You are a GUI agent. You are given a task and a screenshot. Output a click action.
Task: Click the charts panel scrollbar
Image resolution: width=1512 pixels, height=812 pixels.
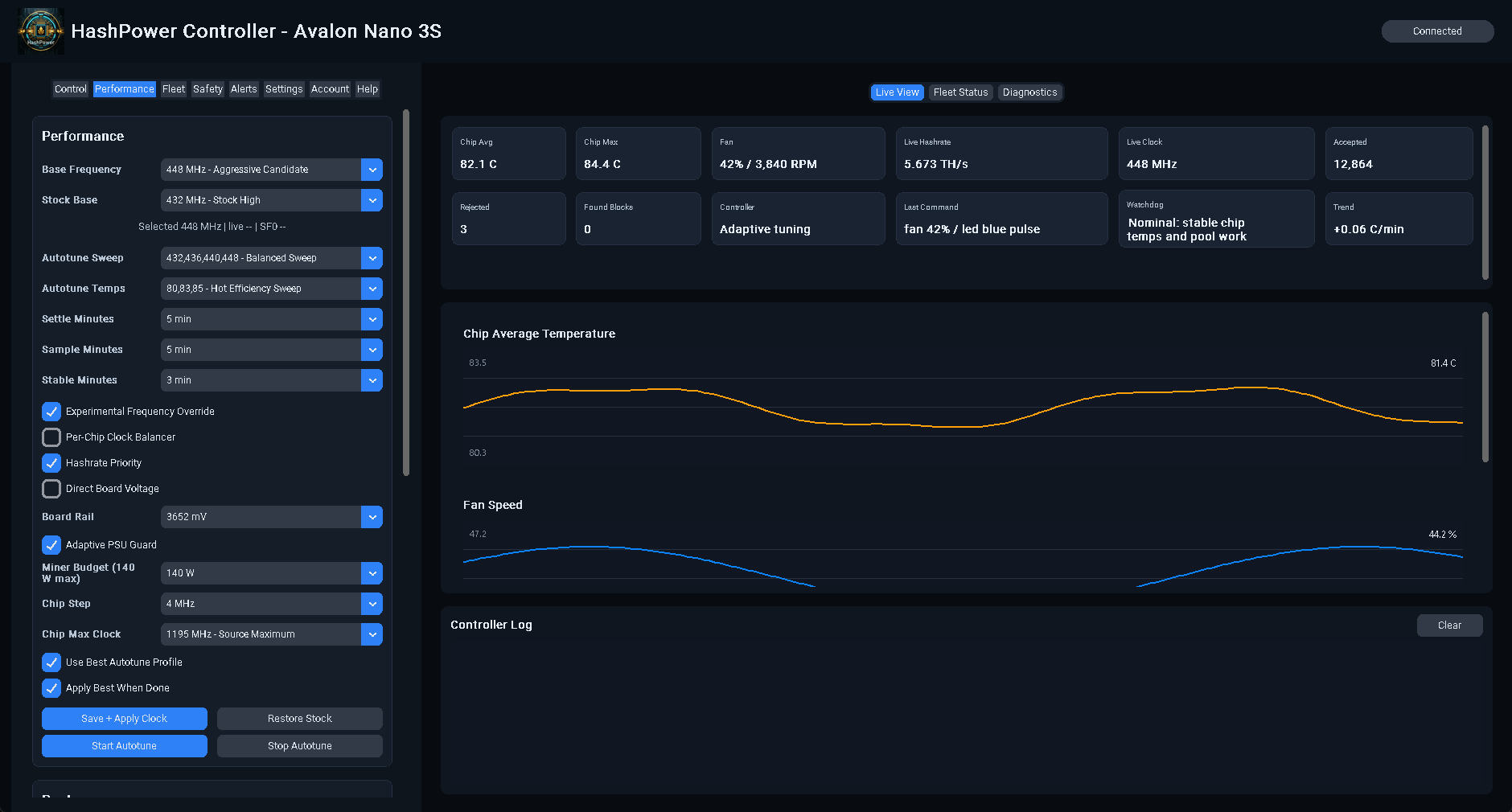coord(1485,388)
